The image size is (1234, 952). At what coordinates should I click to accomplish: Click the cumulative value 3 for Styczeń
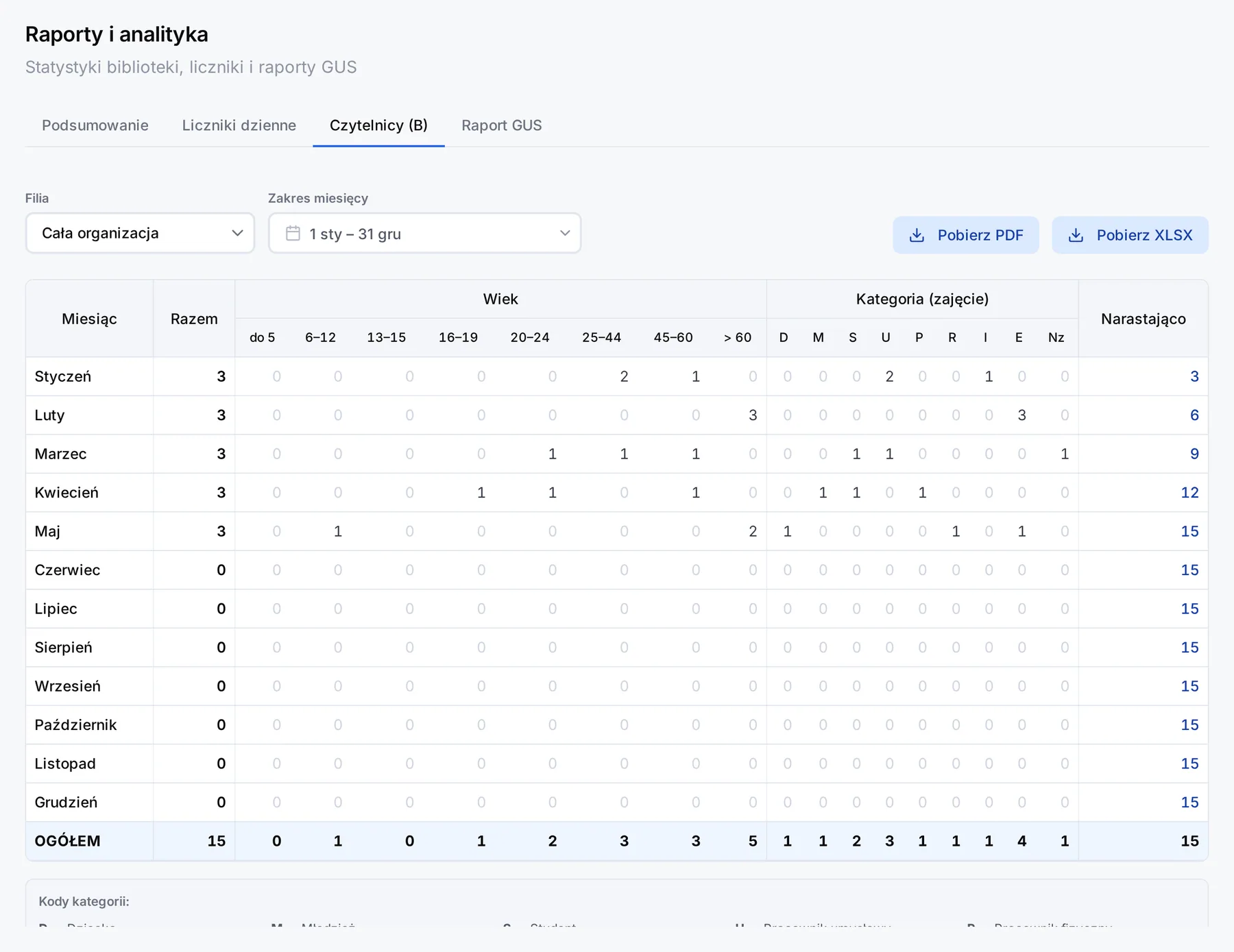pos(1194,376)
